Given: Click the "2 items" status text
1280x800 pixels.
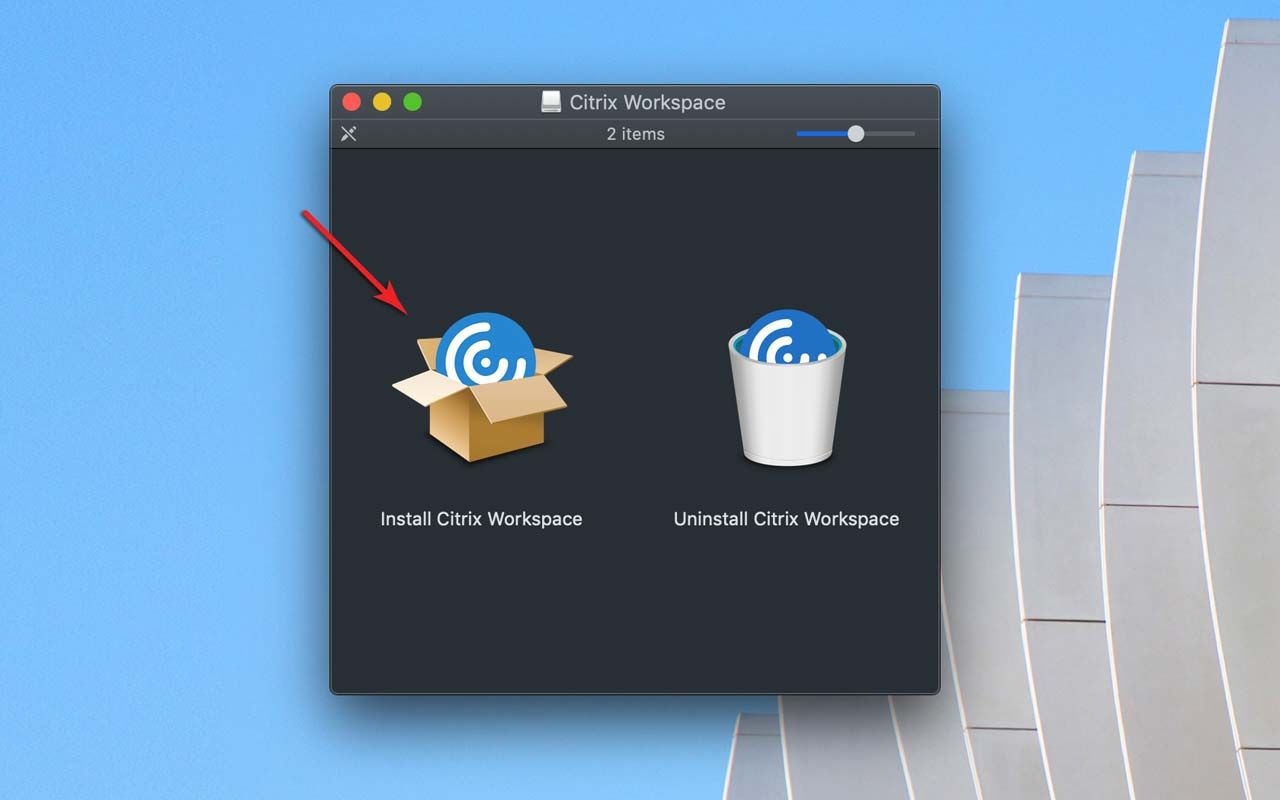Looking at the screenshot, I should (x=635, y=134).
